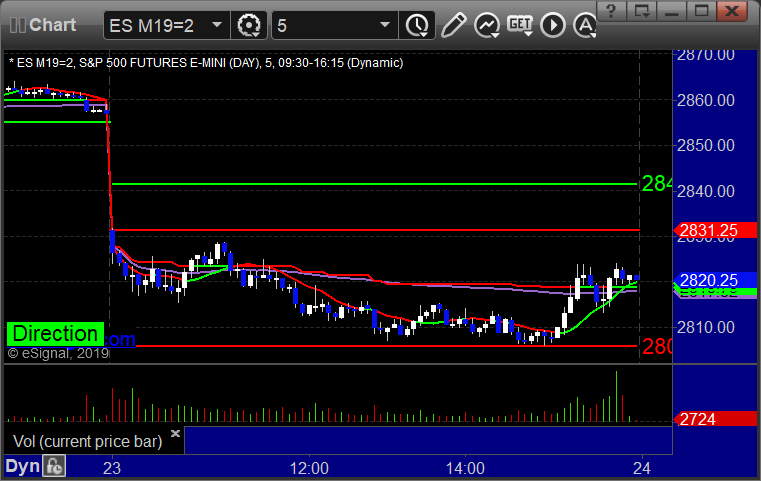Expand the ES M19=2 symbol dropdown
761x481 pixels.
coord(217,25)
